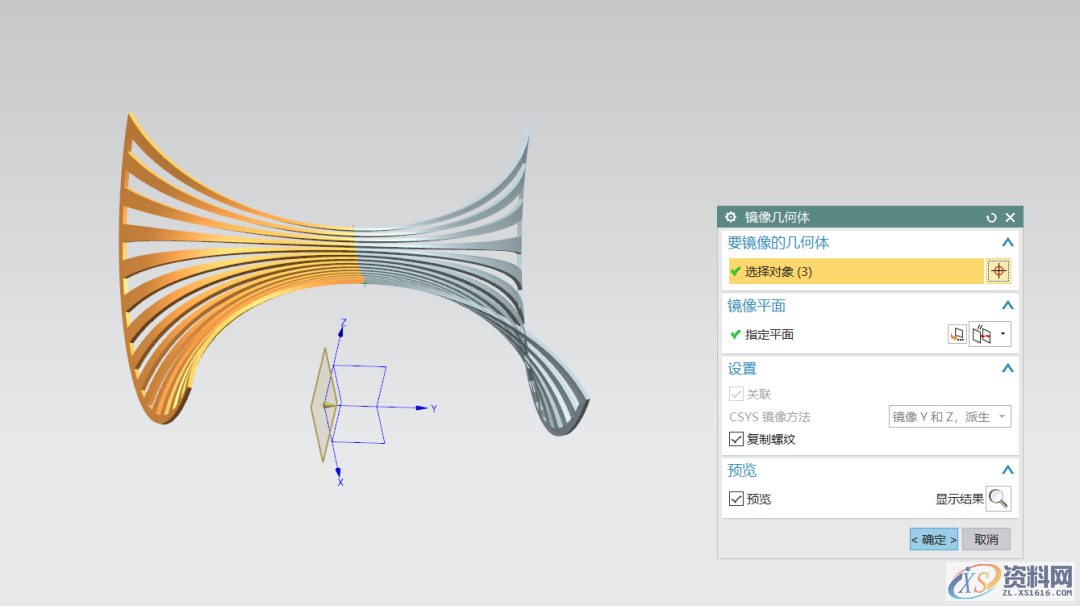Viewport: 1080px width, 606px height.
Task: Click the 确定 button
Action: 933,539
